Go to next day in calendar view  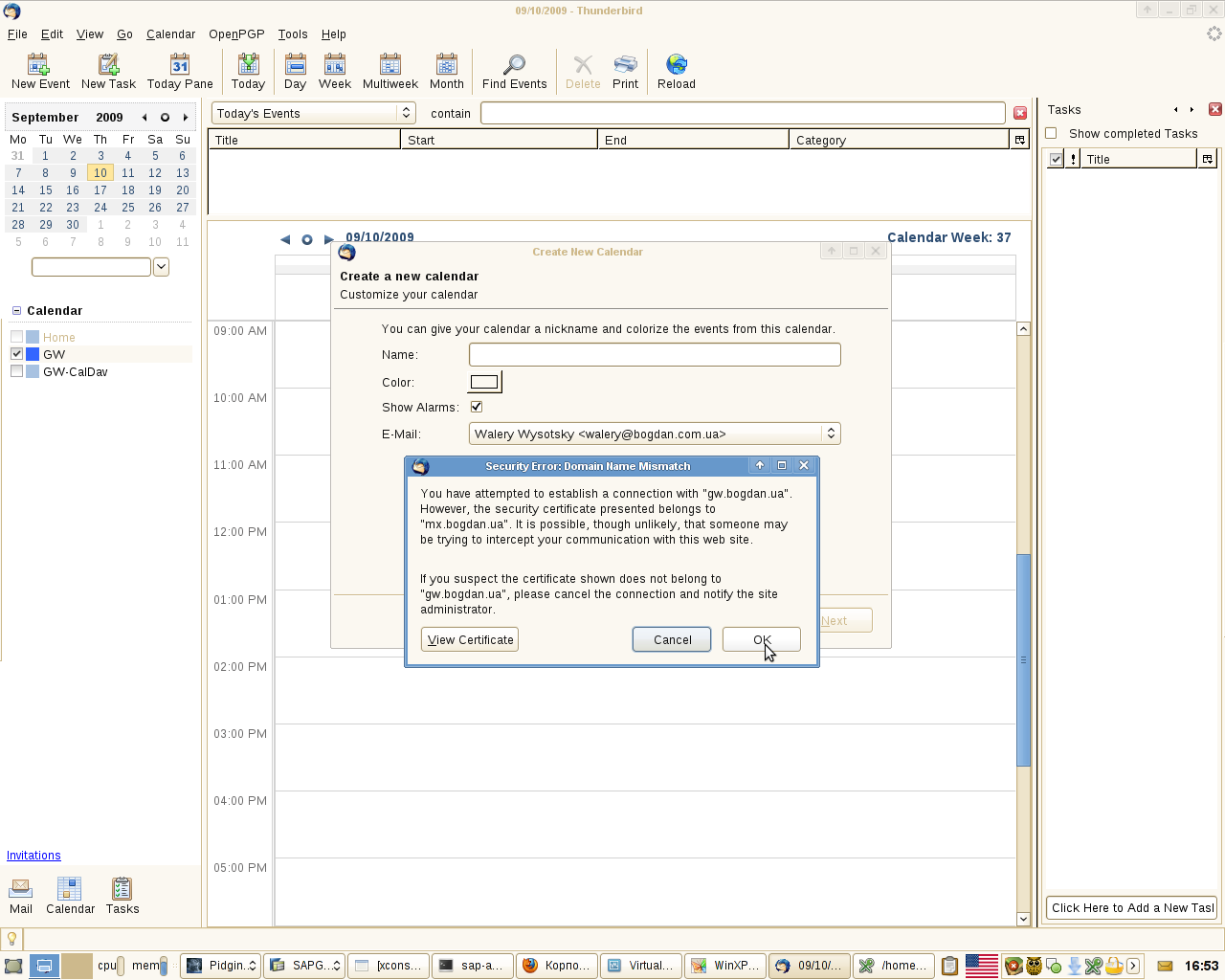pyautogui.click(x=329, y=239)
